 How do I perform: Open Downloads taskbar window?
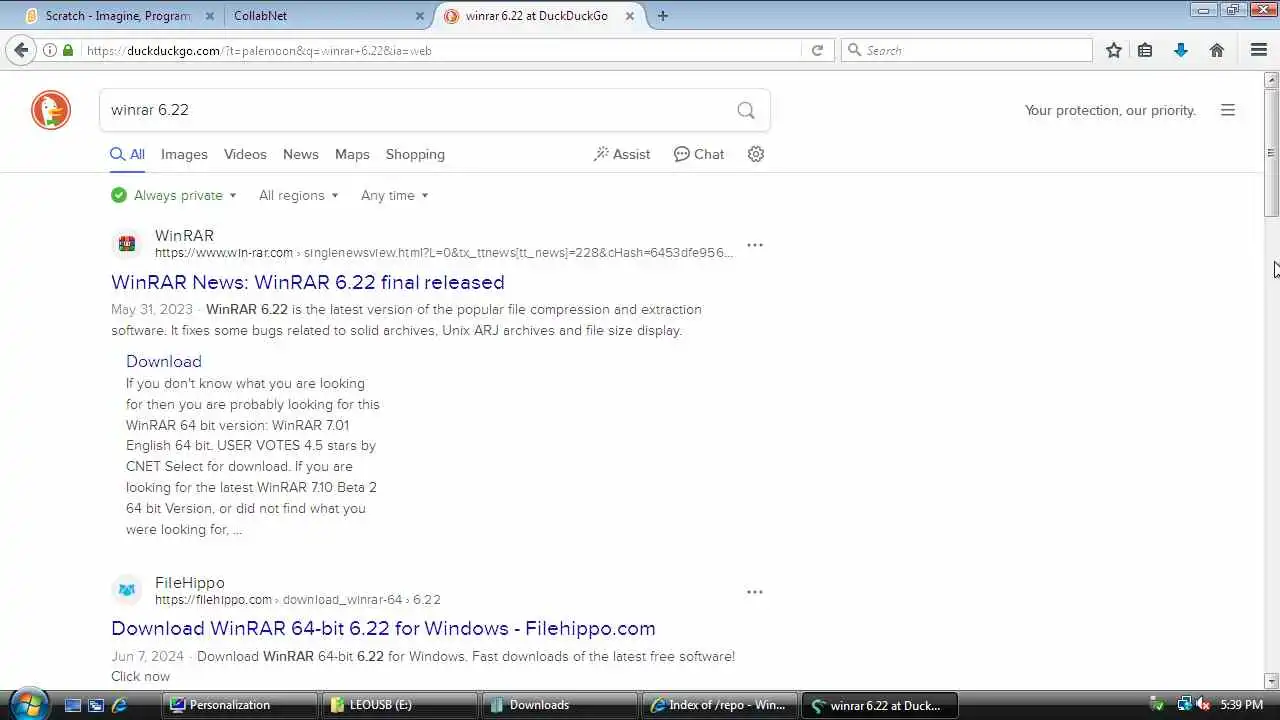click(560, 705)
